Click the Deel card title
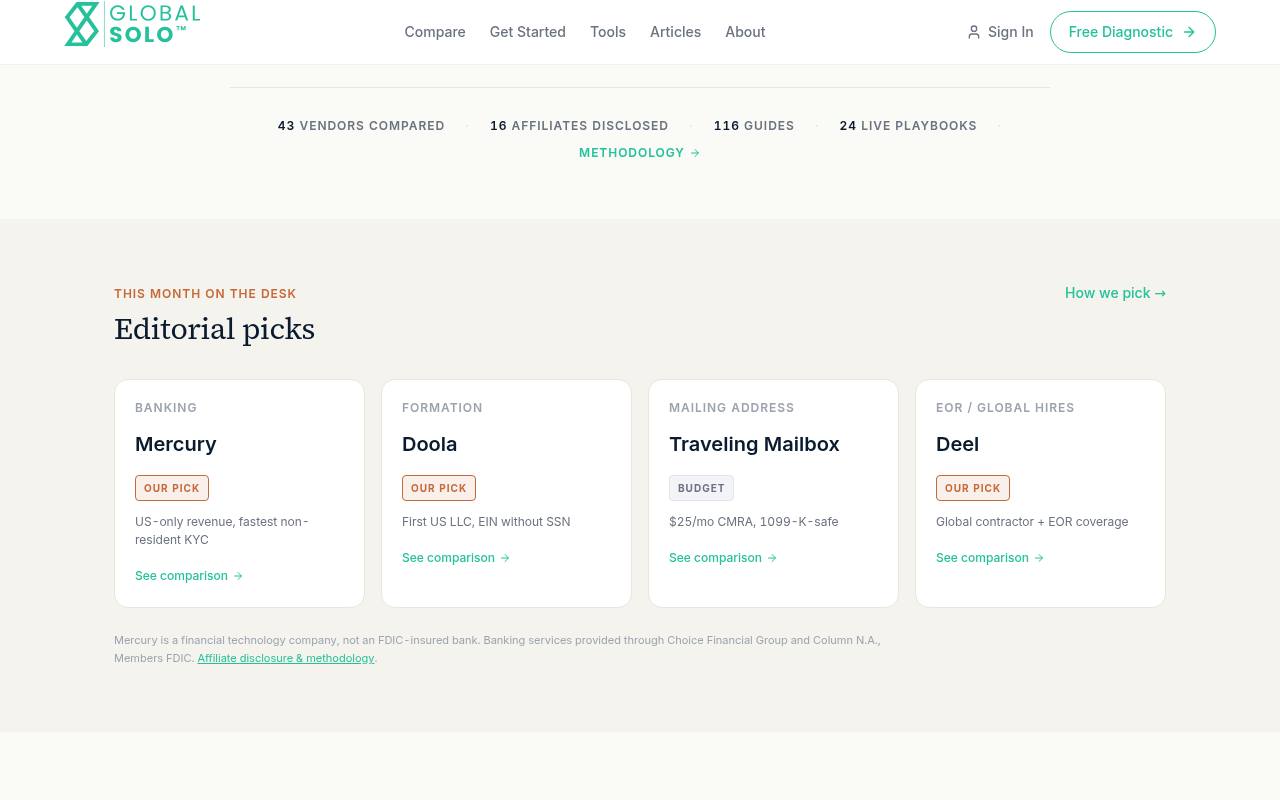The width and height of the screenshot is (1280, 800). click(957, 444)
